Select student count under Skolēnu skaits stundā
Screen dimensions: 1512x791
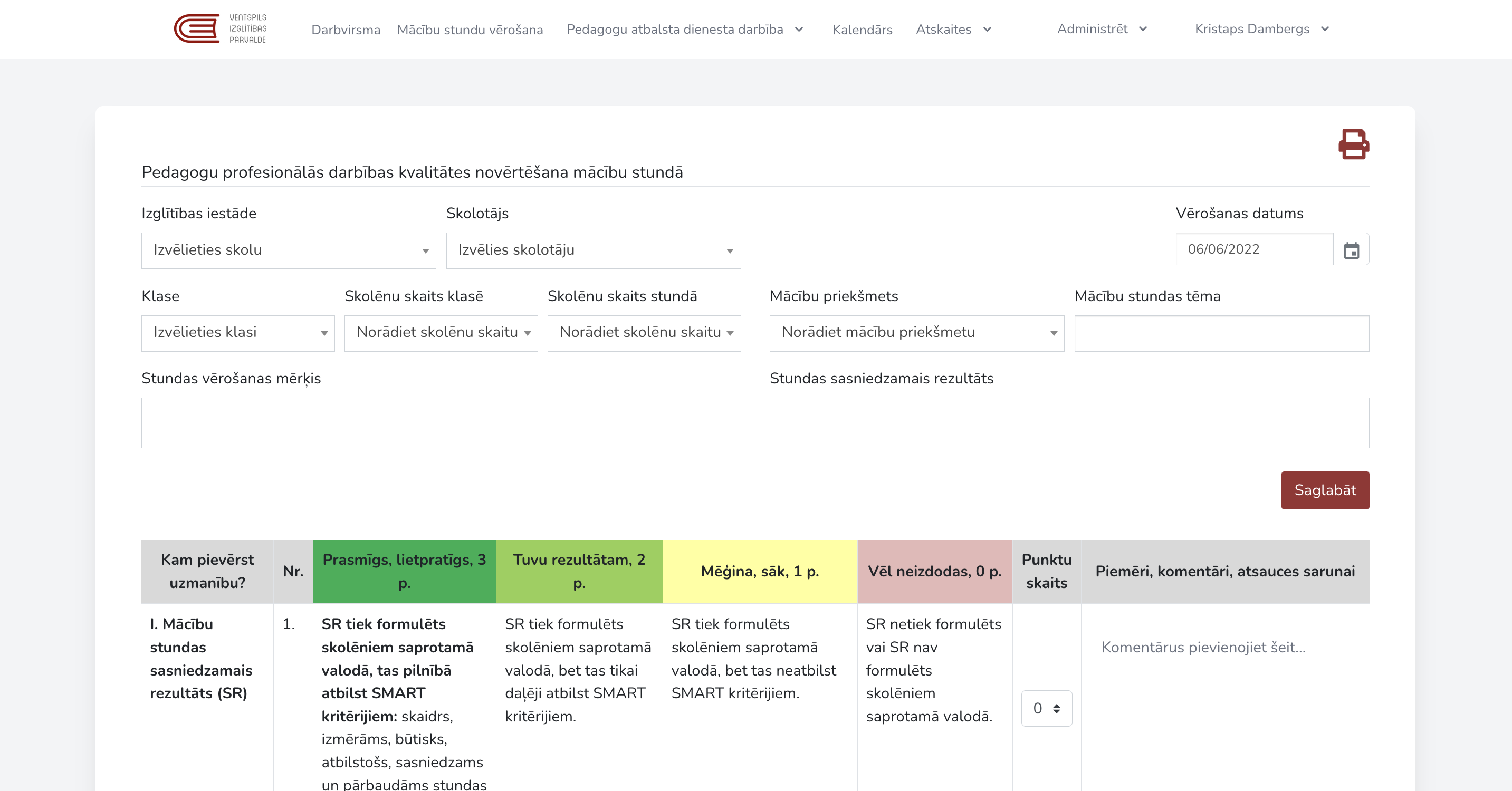pyautogui.click(x=644, y=333)
